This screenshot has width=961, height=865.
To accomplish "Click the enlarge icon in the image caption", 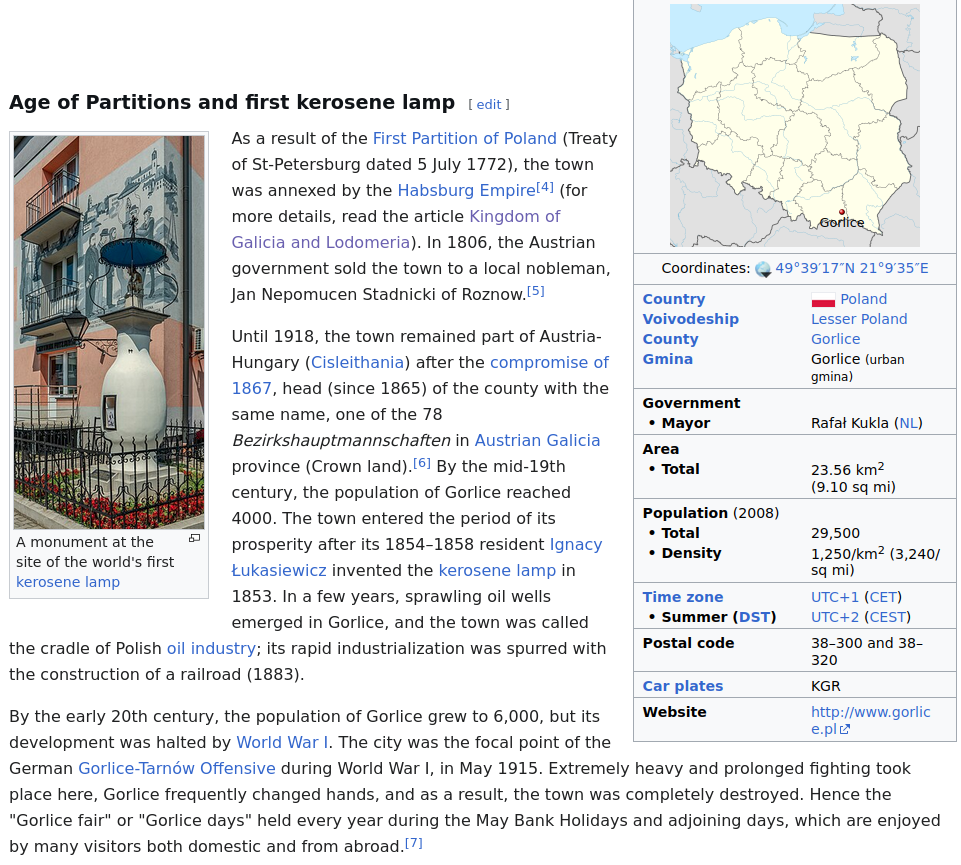I will point(194,539).
